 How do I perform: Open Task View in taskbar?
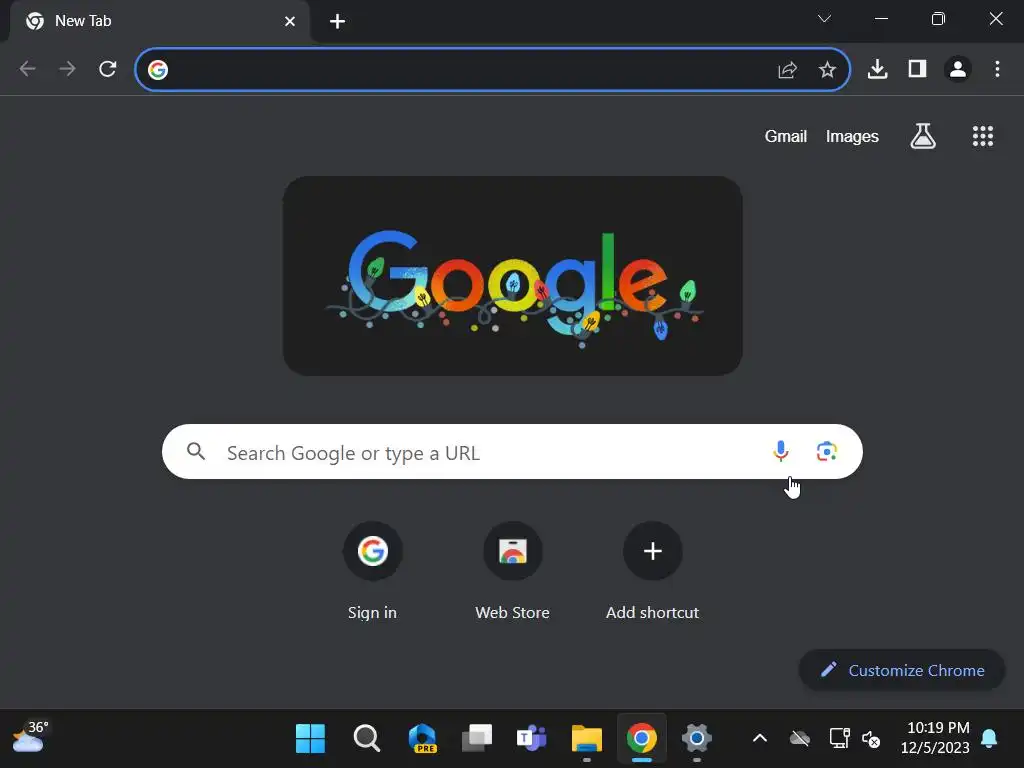pyautogui.click(x=477, y=739)
